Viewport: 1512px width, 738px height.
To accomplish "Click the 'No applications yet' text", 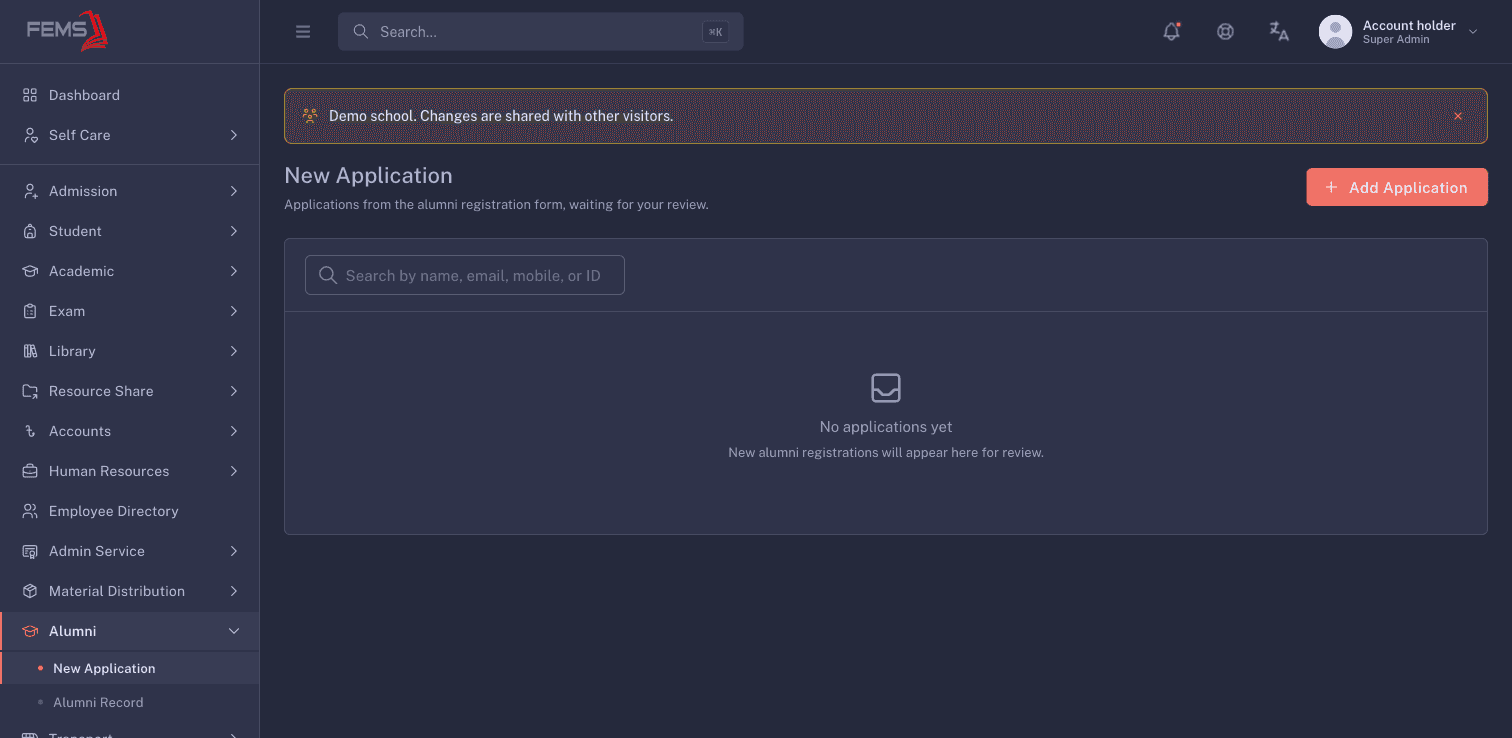I will (886, 427).
